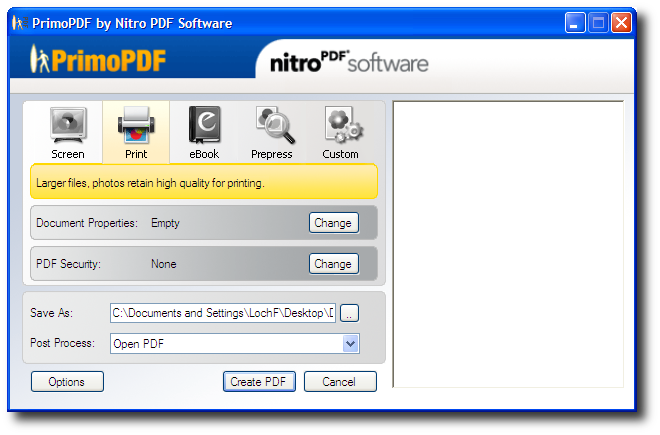
Task: Click the Create PDF button
Action: pos(259,382)
